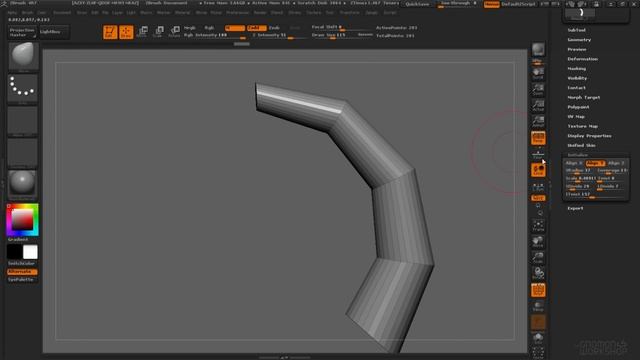Click the Xpose icon at bottom of right shelf
This screenshot has height=360, width=640.
tap(538, 352)
